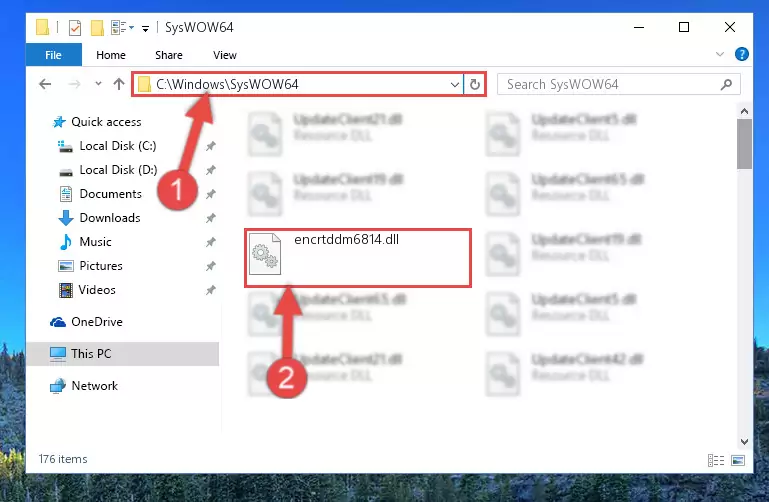This screenshot has height=502, width=769.
Task: Open the Recent locations dropdown arrow
Action: point(98,84)
